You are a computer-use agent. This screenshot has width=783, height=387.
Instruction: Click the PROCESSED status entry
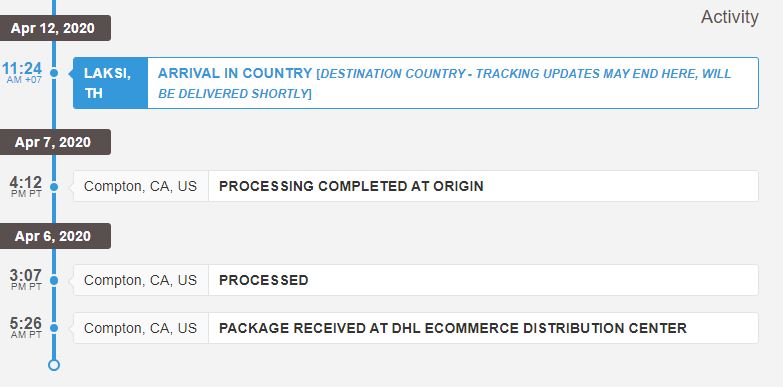[483, 280]
